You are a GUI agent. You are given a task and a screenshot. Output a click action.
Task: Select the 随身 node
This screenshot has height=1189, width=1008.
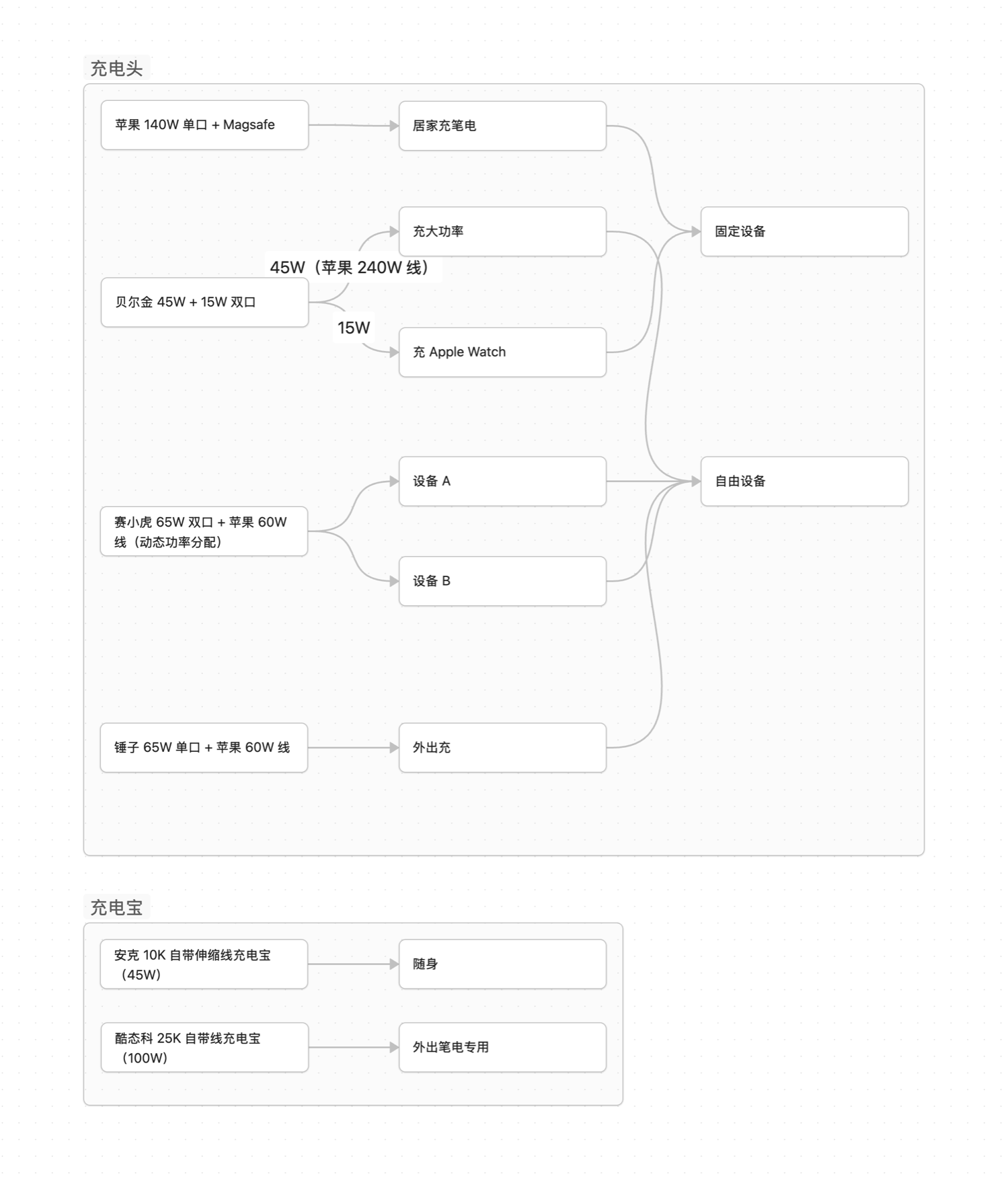pos(502,964)
